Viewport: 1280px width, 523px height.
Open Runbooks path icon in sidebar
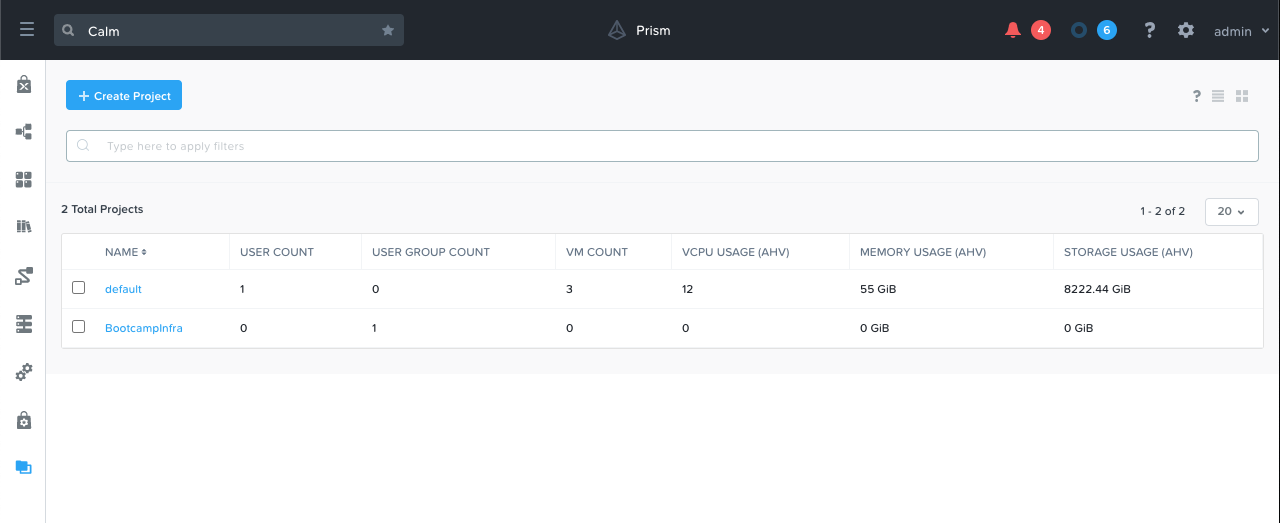24,276
